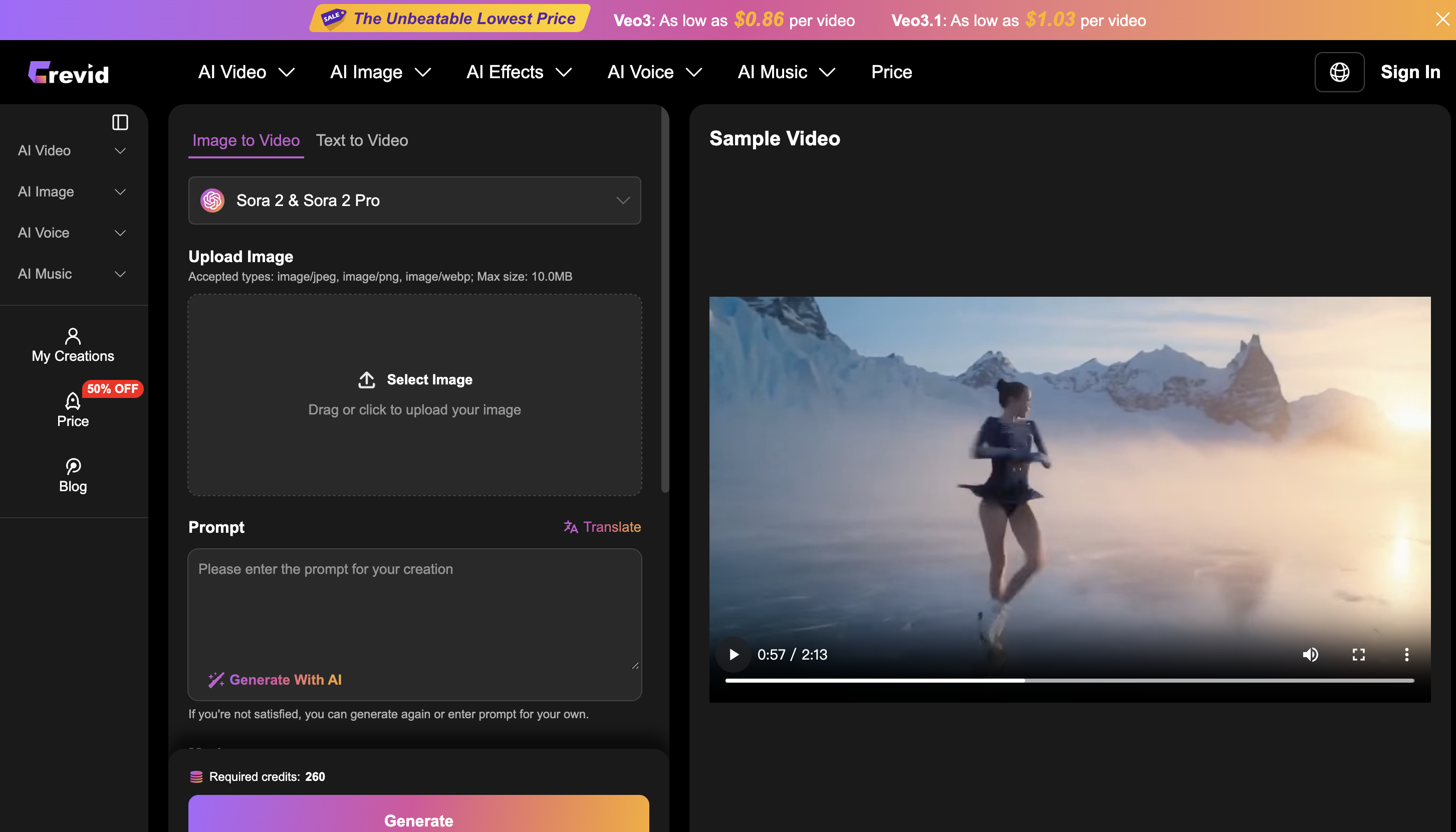1456x832 pixels.
Task: Mute the sample video volume
Action: 1310,654
